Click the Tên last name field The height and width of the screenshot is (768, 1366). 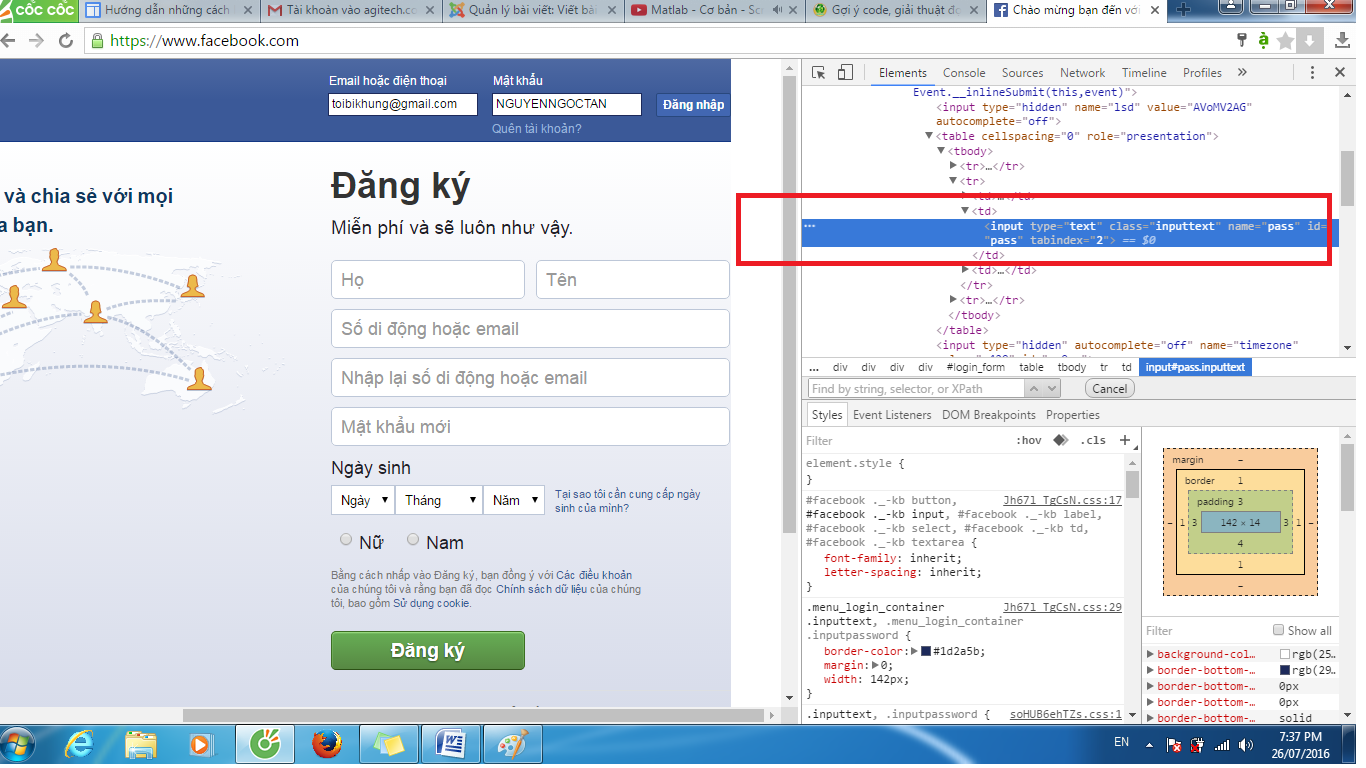[633, 280]
